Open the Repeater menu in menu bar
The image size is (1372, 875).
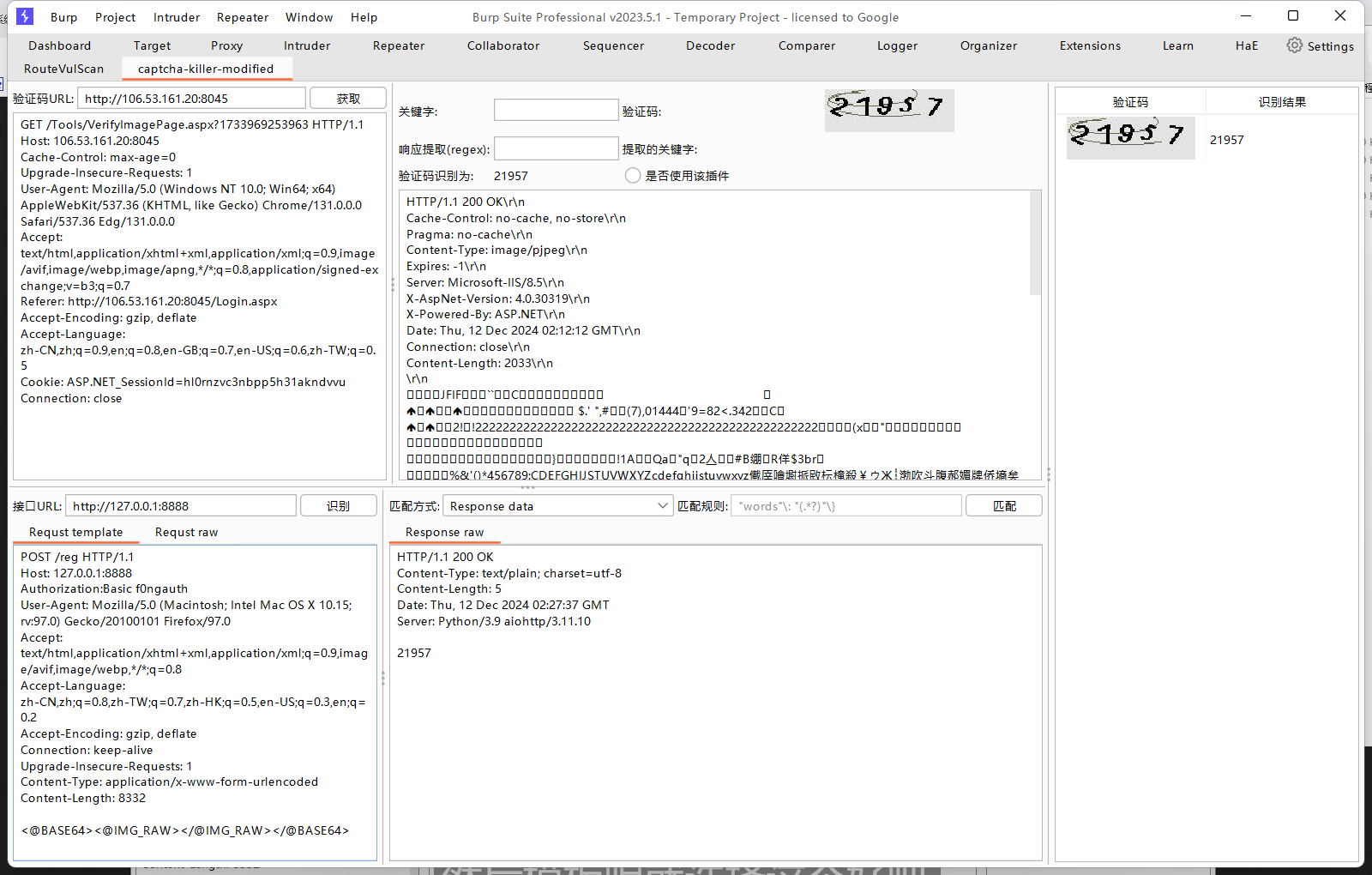point(243,17)
